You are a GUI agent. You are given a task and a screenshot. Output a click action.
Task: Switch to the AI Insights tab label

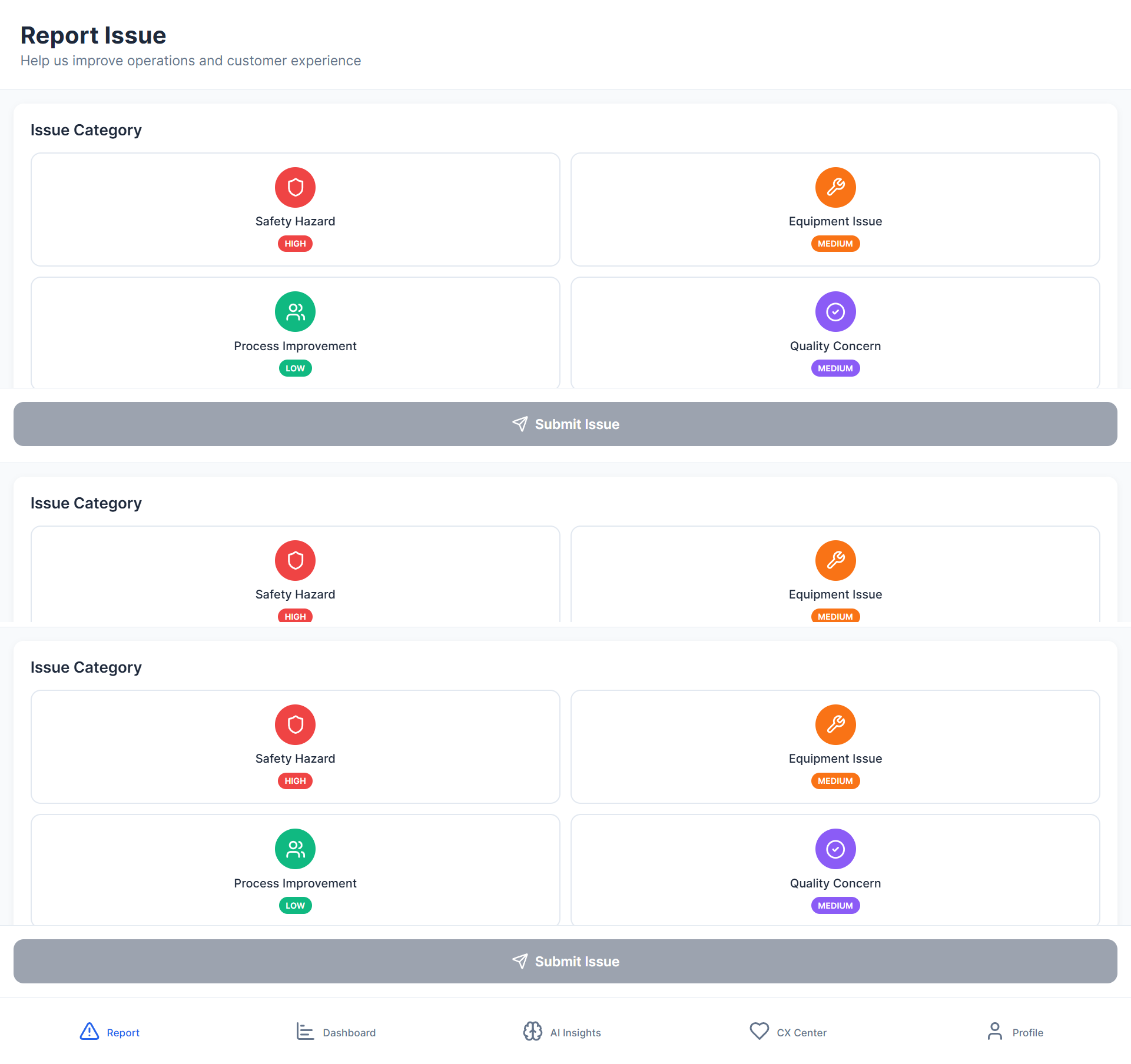click(575, 1033)
